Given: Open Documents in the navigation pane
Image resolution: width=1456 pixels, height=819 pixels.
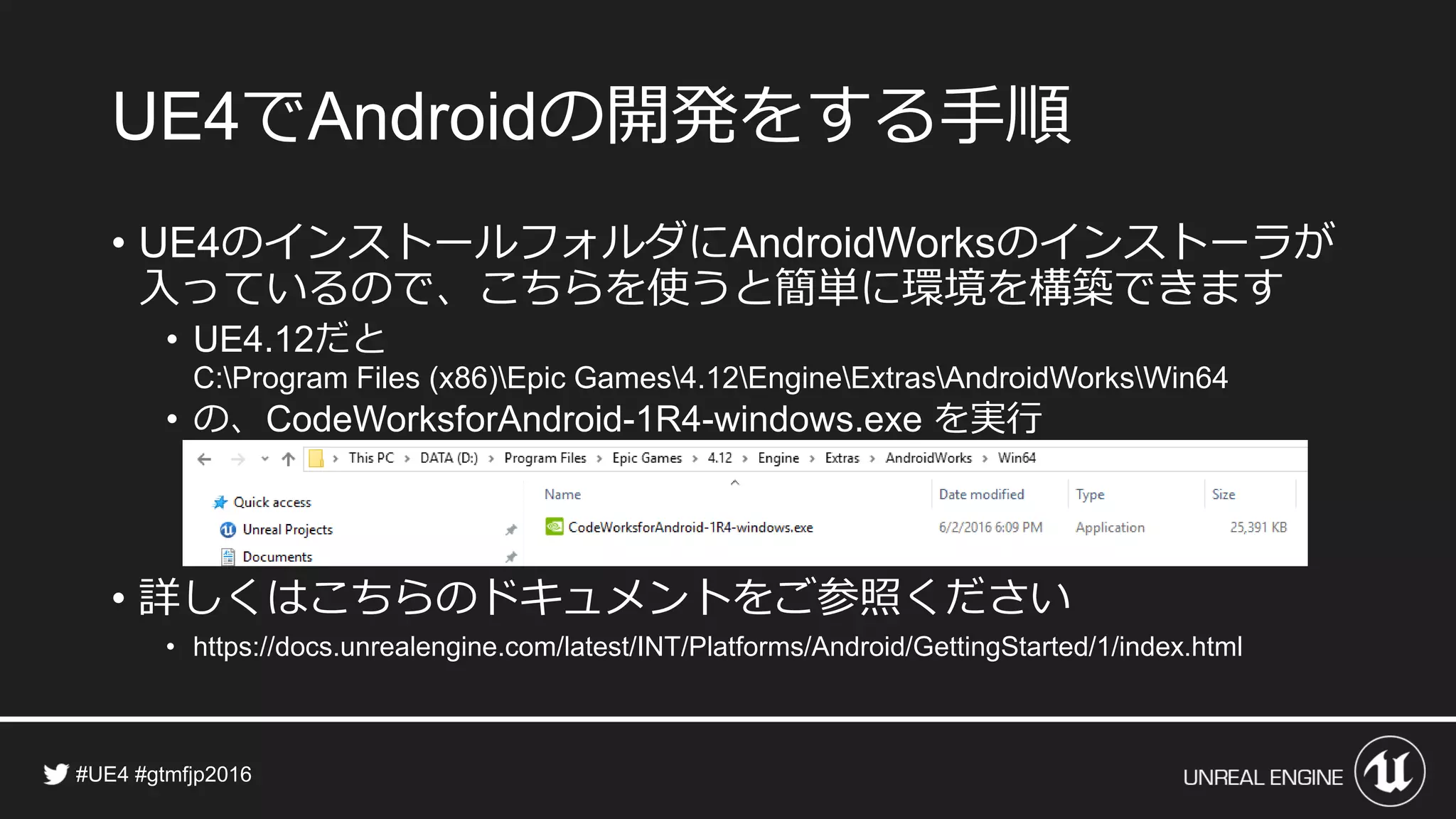Looking at the screenshot, I should click(x=277, y=557).
